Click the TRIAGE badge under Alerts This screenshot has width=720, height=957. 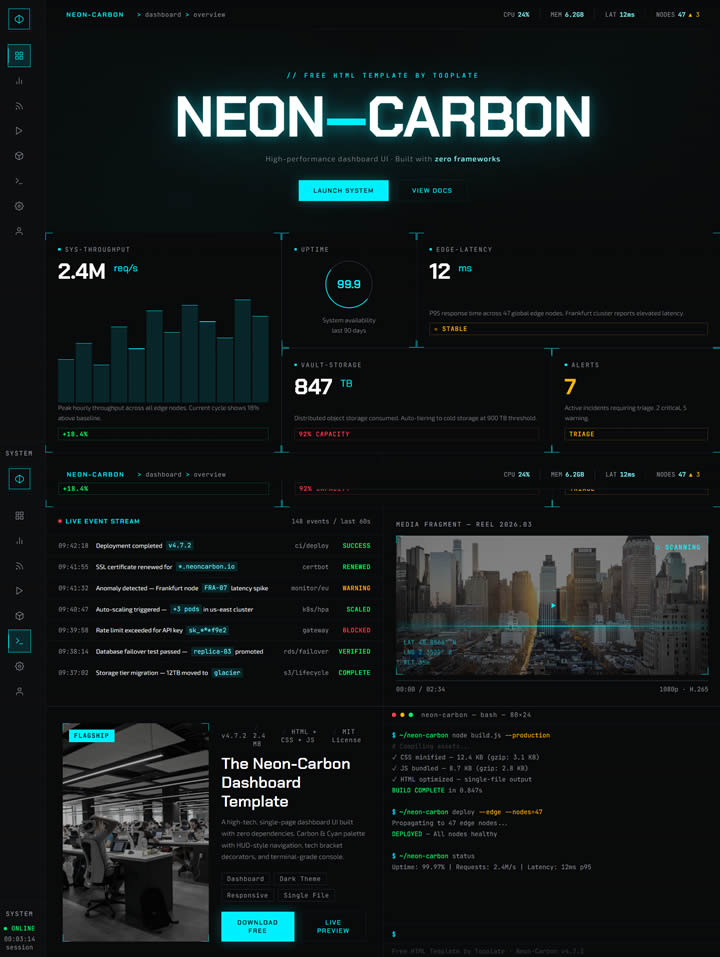[636, 434]
